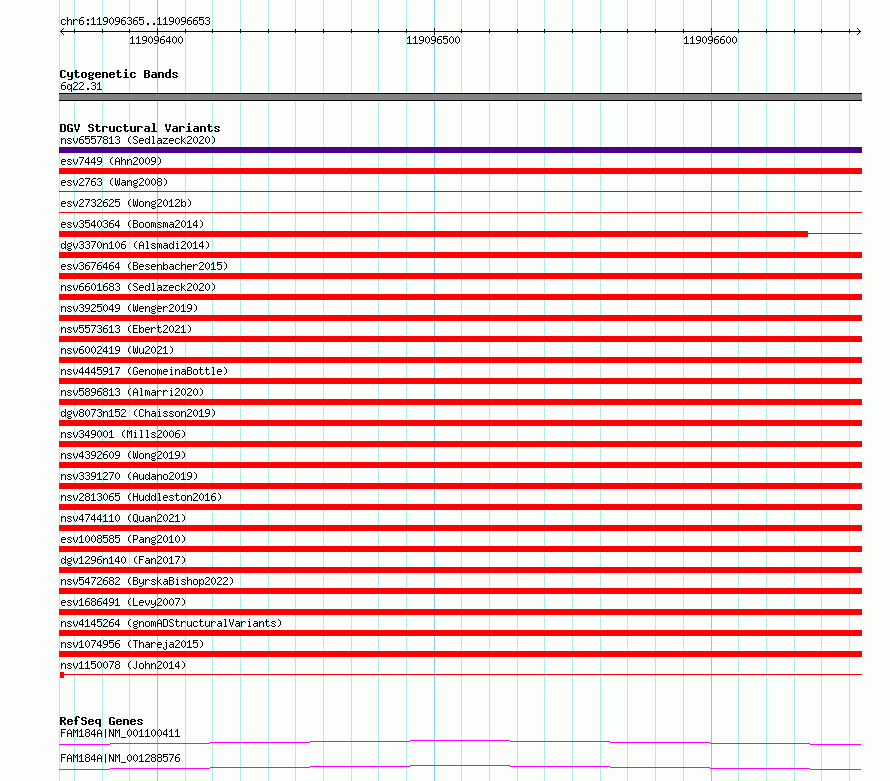Click nsv5896813 (Almarri2020) label

pos(132,392)
